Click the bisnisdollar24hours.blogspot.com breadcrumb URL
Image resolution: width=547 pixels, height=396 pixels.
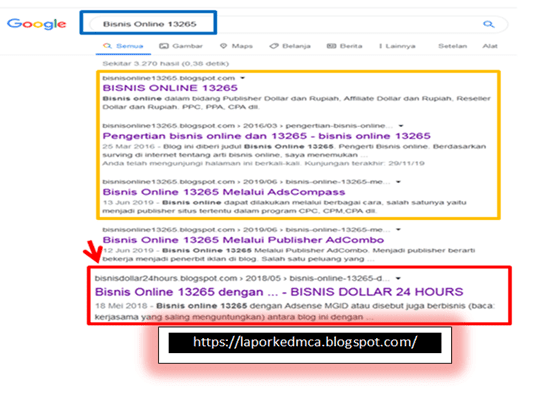(242, 278)
